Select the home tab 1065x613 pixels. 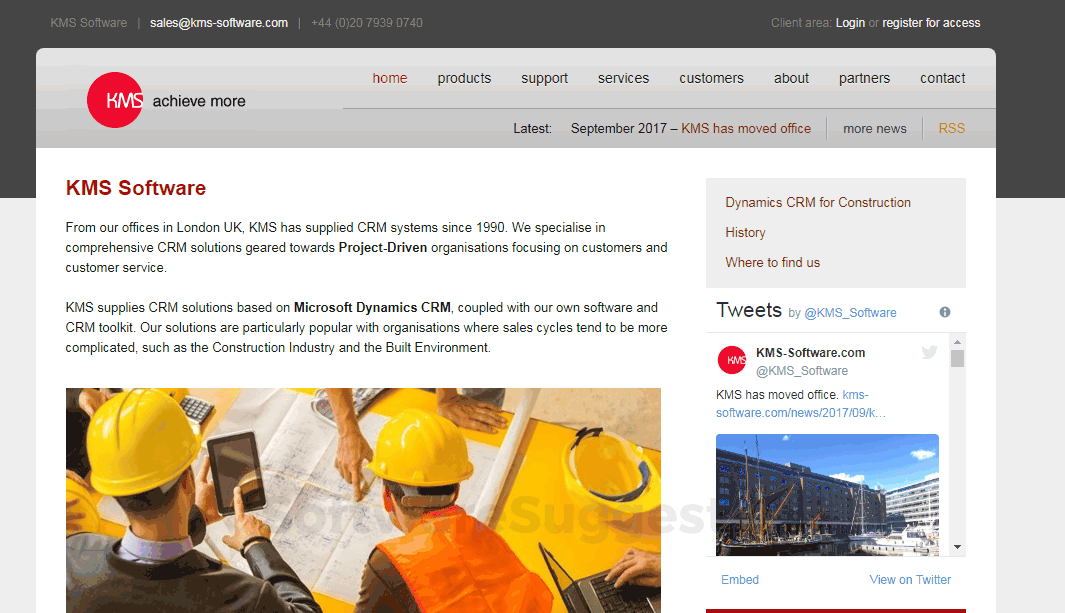coord(389,78)
